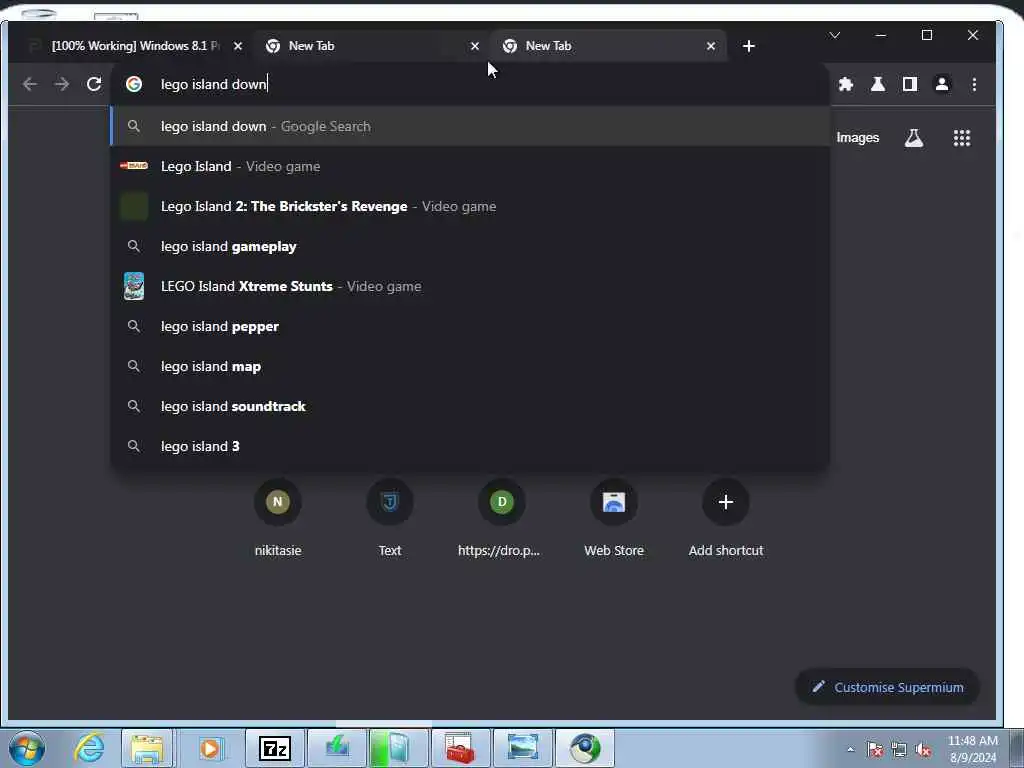Viewport: 1024px width, 768px height.
Task: Open the Extensions puzzle-piece icon
Action: (x=846, y=84)
